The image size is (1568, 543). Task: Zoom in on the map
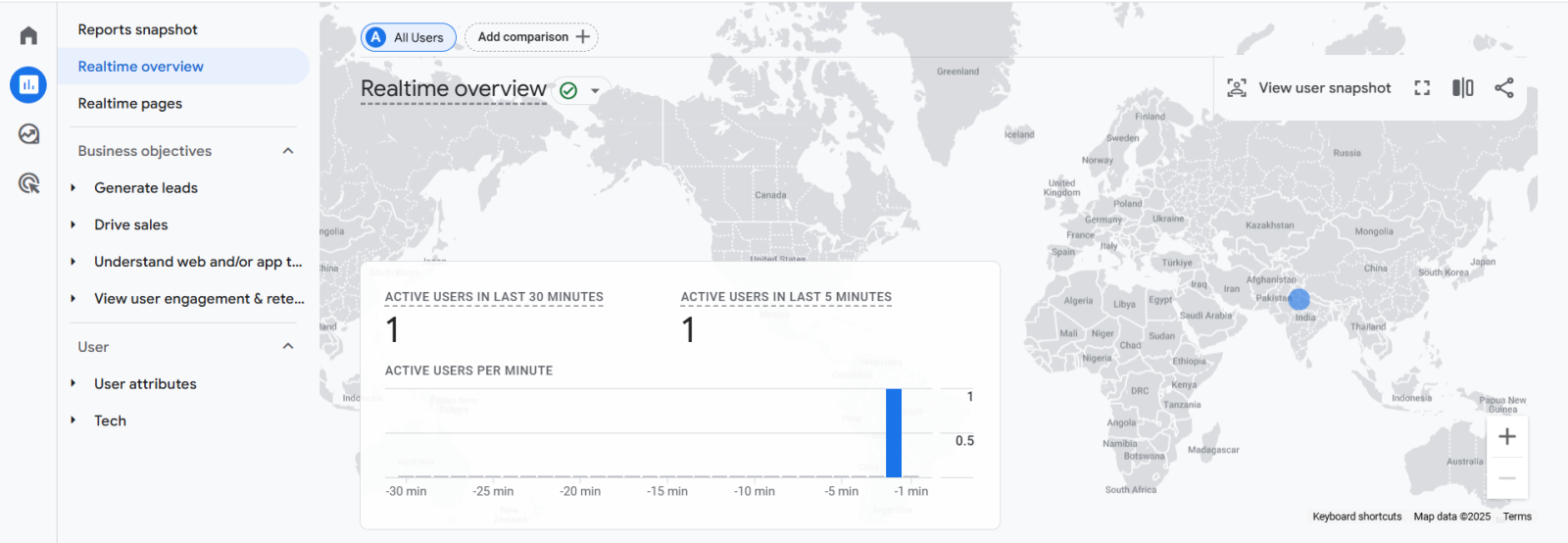tap(1507, 437)
